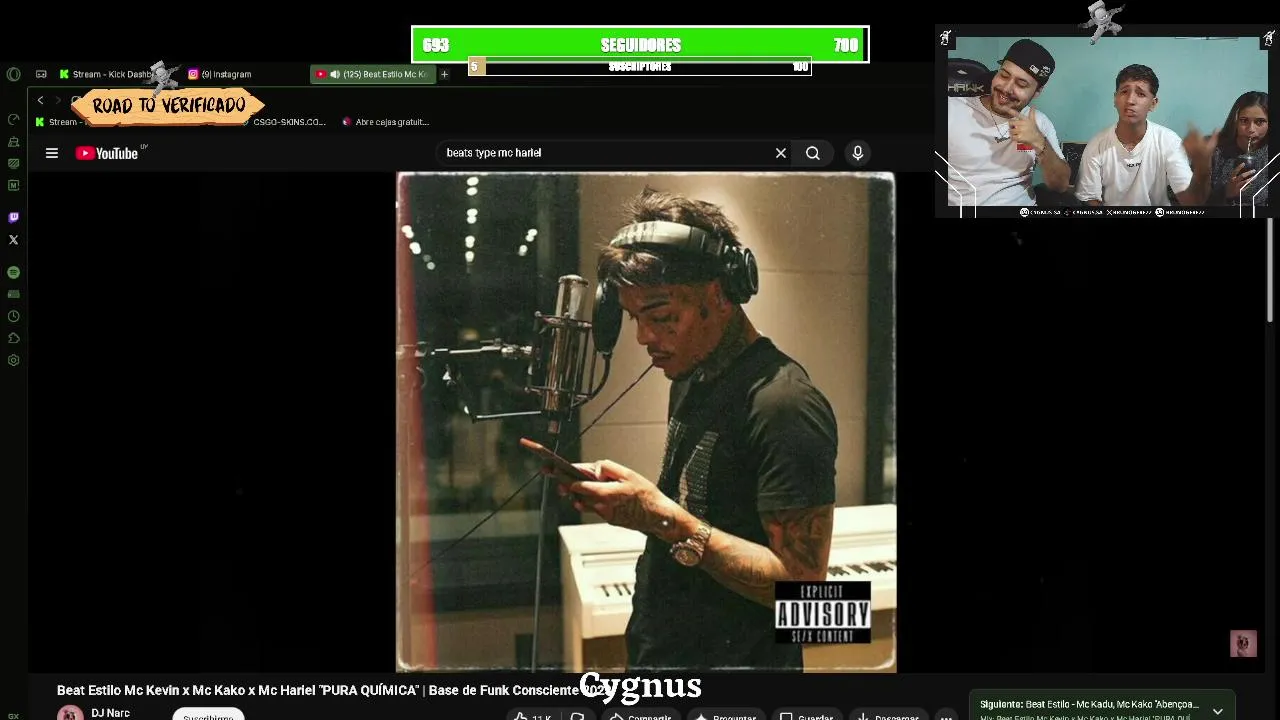Click the Descargar download button
1280x720 pixels.
(x=888, y=716)
